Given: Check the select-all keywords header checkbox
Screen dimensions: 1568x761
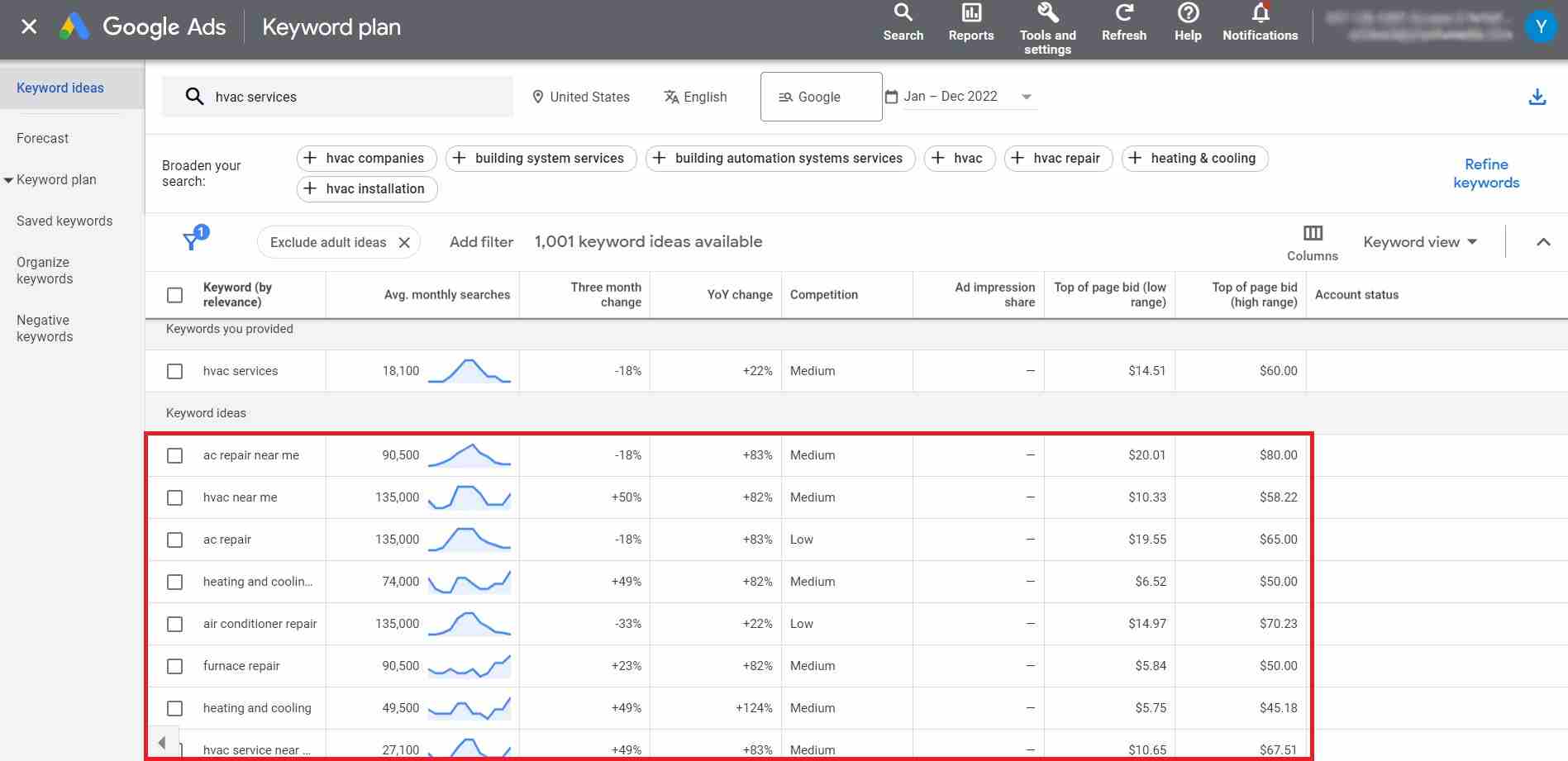Looking at the screenshot, I should click(174, 294).
